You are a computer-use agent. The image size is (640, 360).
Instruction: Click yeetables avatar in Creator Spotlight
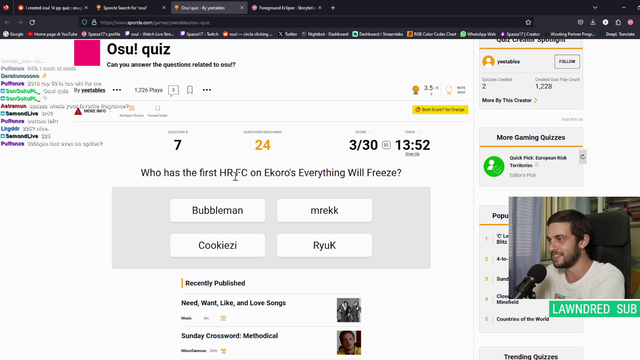(488, 62)
